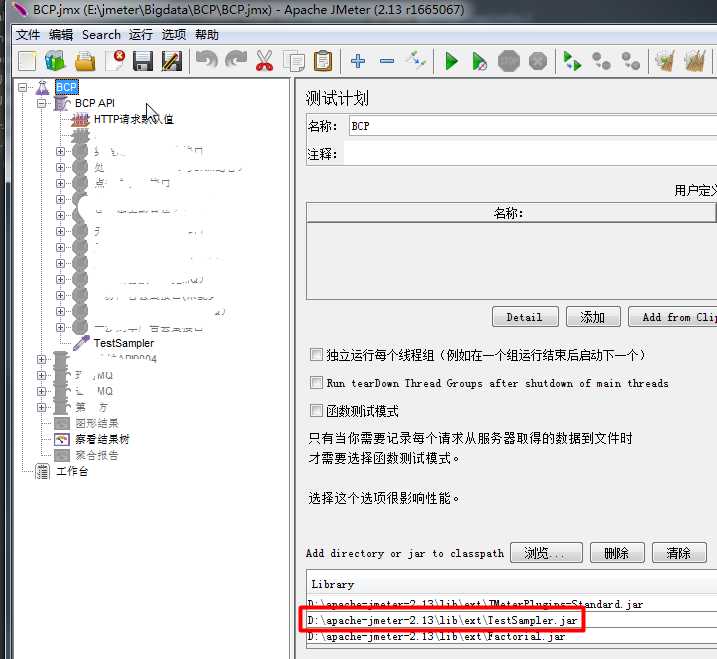Screen dimensions: 717x659
Task: Open the 选项 menu
Action: pos(174,35)
